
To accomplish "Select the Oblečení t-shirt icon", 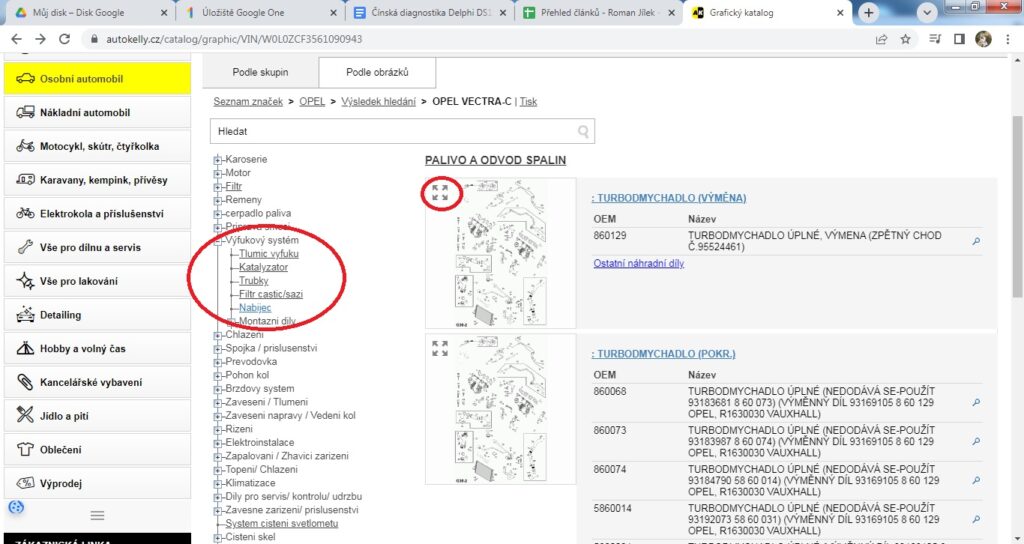I will pyautogui.click(x=25, y=449).
